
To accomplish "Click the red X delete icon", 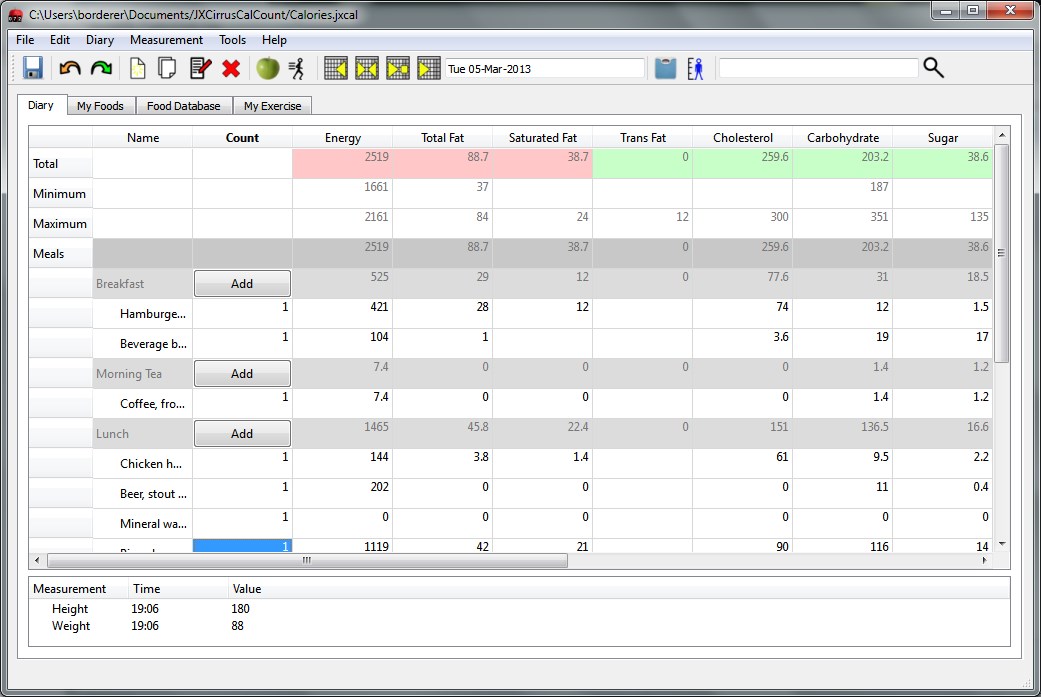I will (231, 68).
